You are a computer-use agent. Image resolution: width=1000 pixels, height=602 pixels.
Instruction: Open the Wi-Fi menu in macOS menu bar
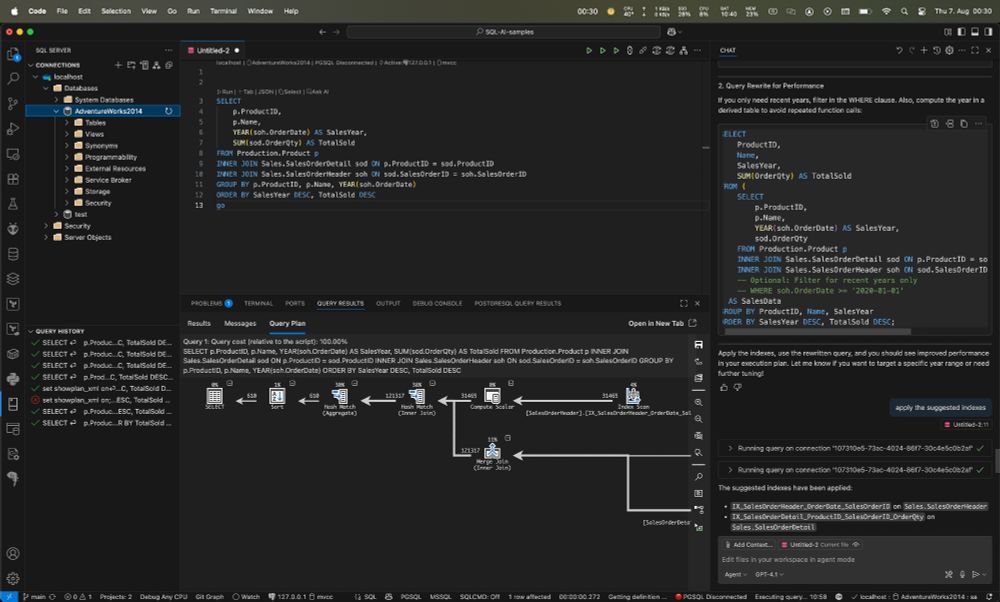886,11
